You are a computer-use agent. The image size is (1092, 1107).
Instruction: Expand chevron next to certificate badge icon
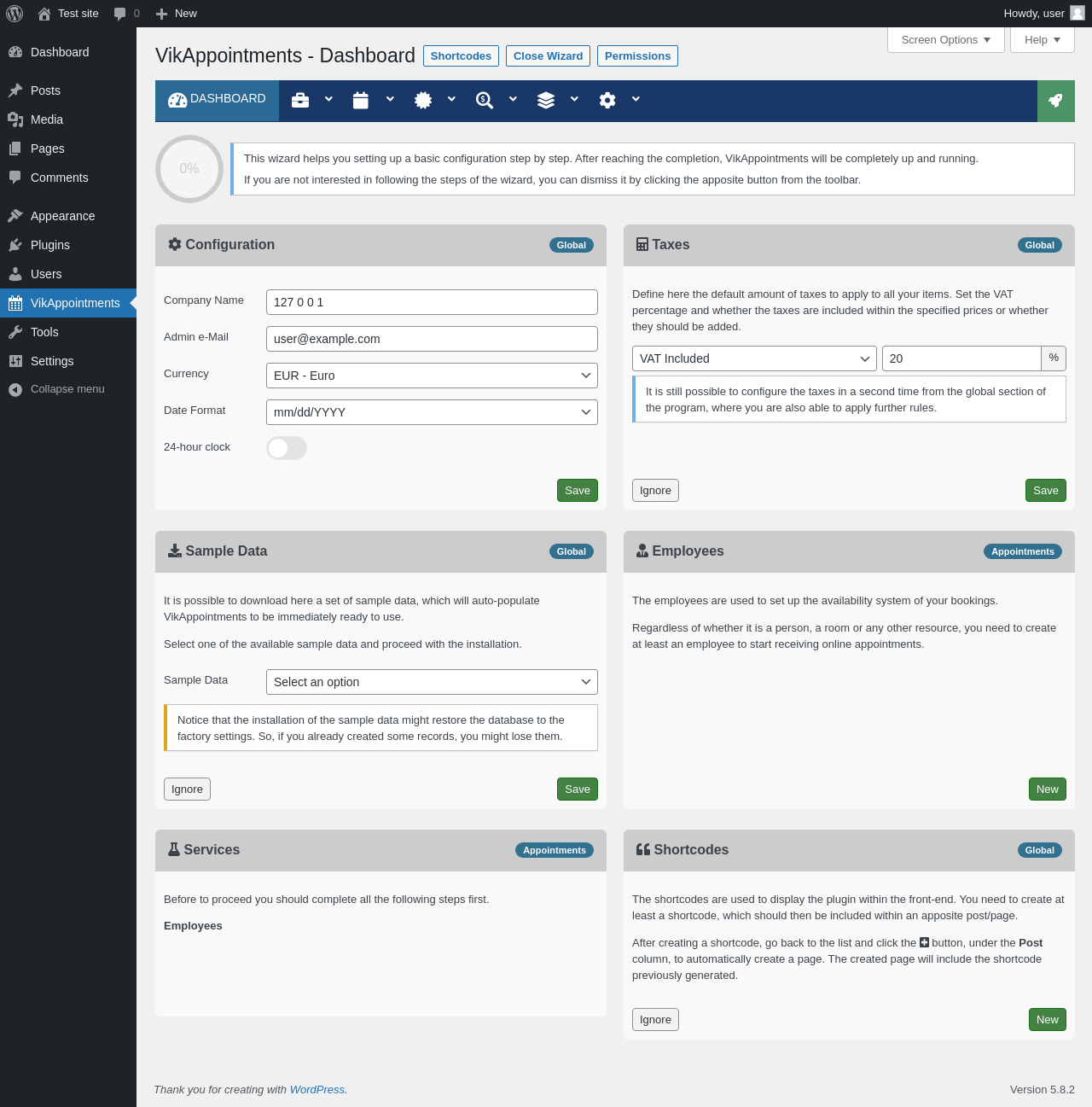[x=451, y=100]
